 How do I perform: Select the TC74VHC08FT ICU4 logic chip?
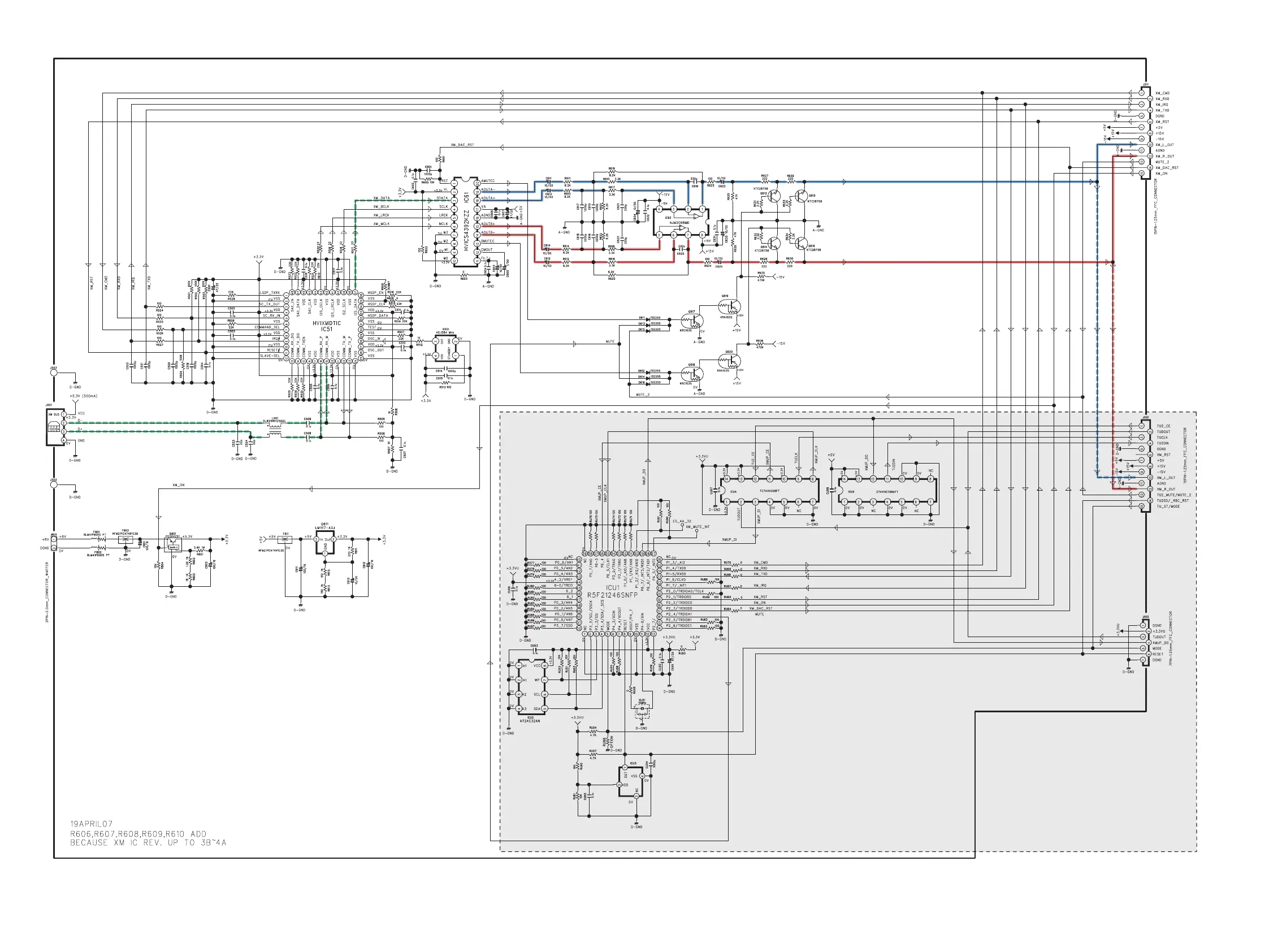(x=769, y=490)
